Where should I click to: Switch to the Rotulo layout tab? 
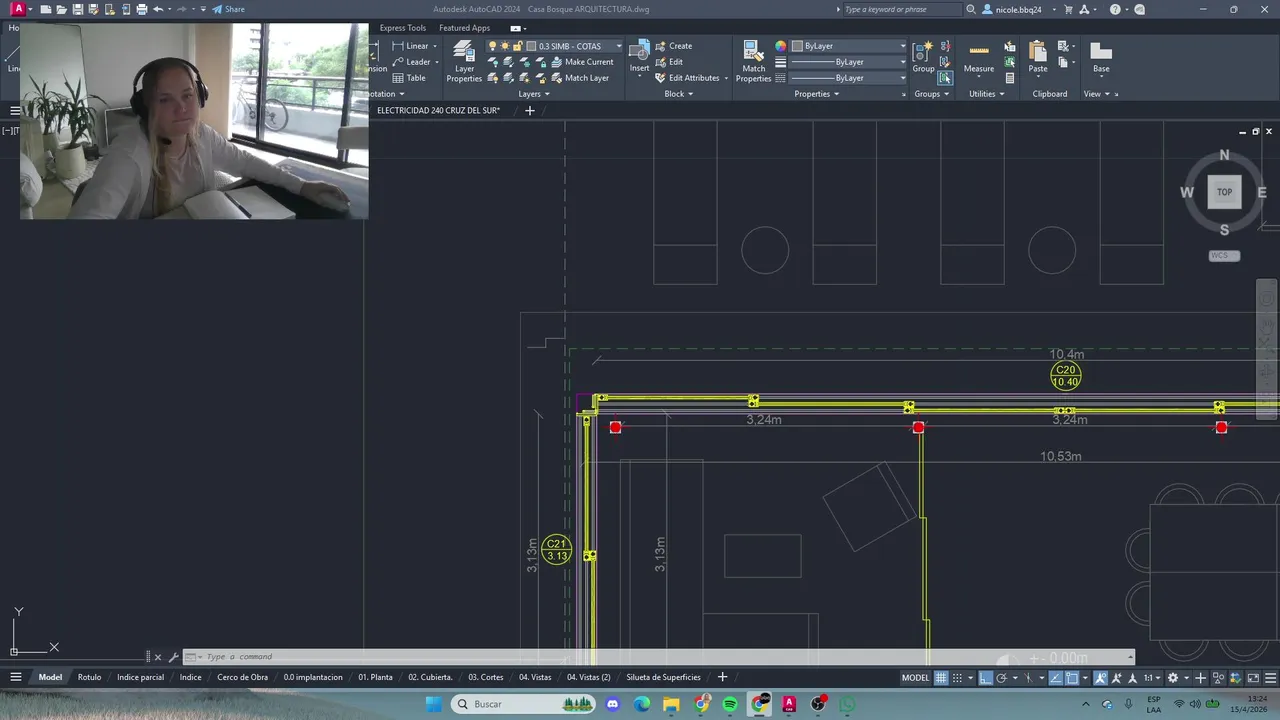coord(89,677)
